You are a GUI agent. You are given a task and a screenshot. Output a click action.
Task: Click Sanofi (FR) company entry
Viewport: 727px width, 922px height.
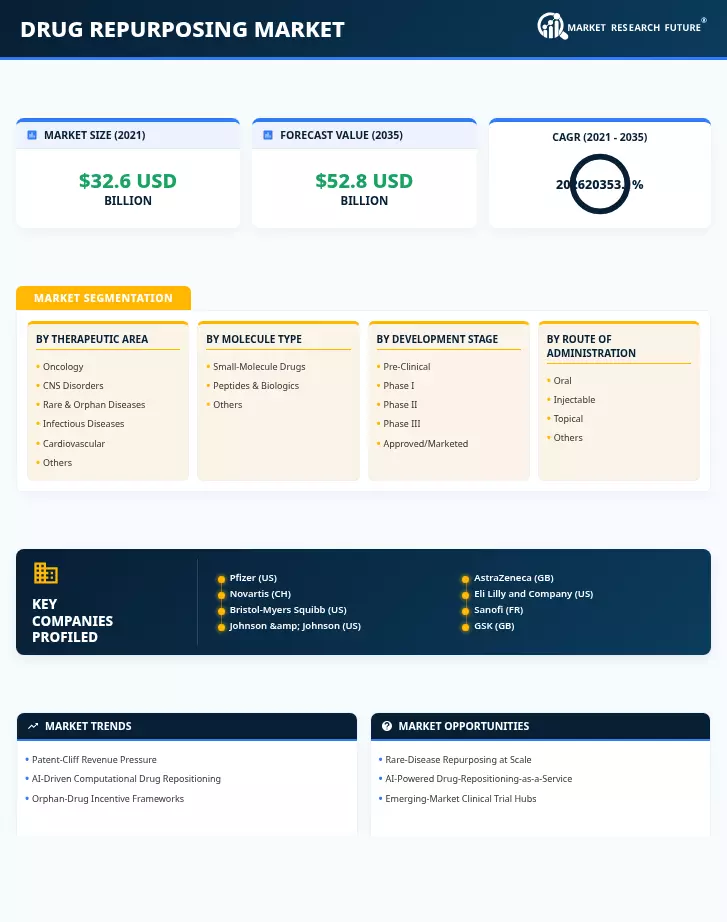point(499,610)
